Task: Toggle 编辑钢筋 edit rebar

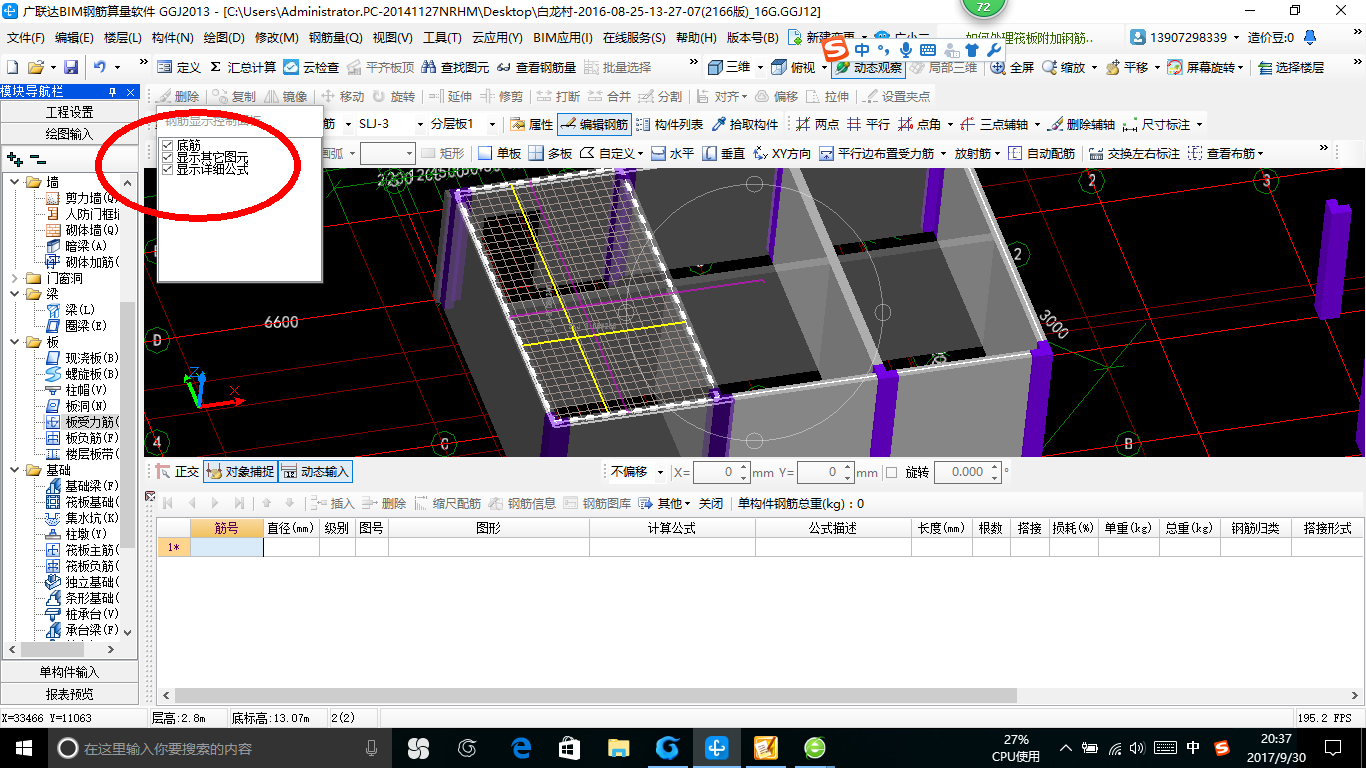Action: (x=594, y=125)
